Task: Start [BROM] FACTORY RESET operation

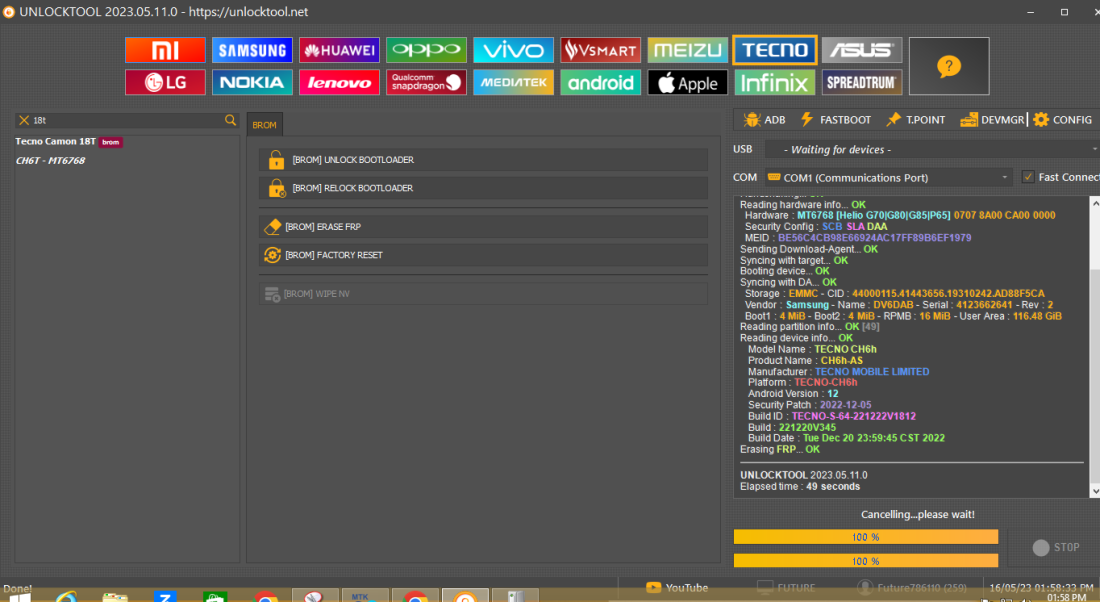Action: pos(483,255)
